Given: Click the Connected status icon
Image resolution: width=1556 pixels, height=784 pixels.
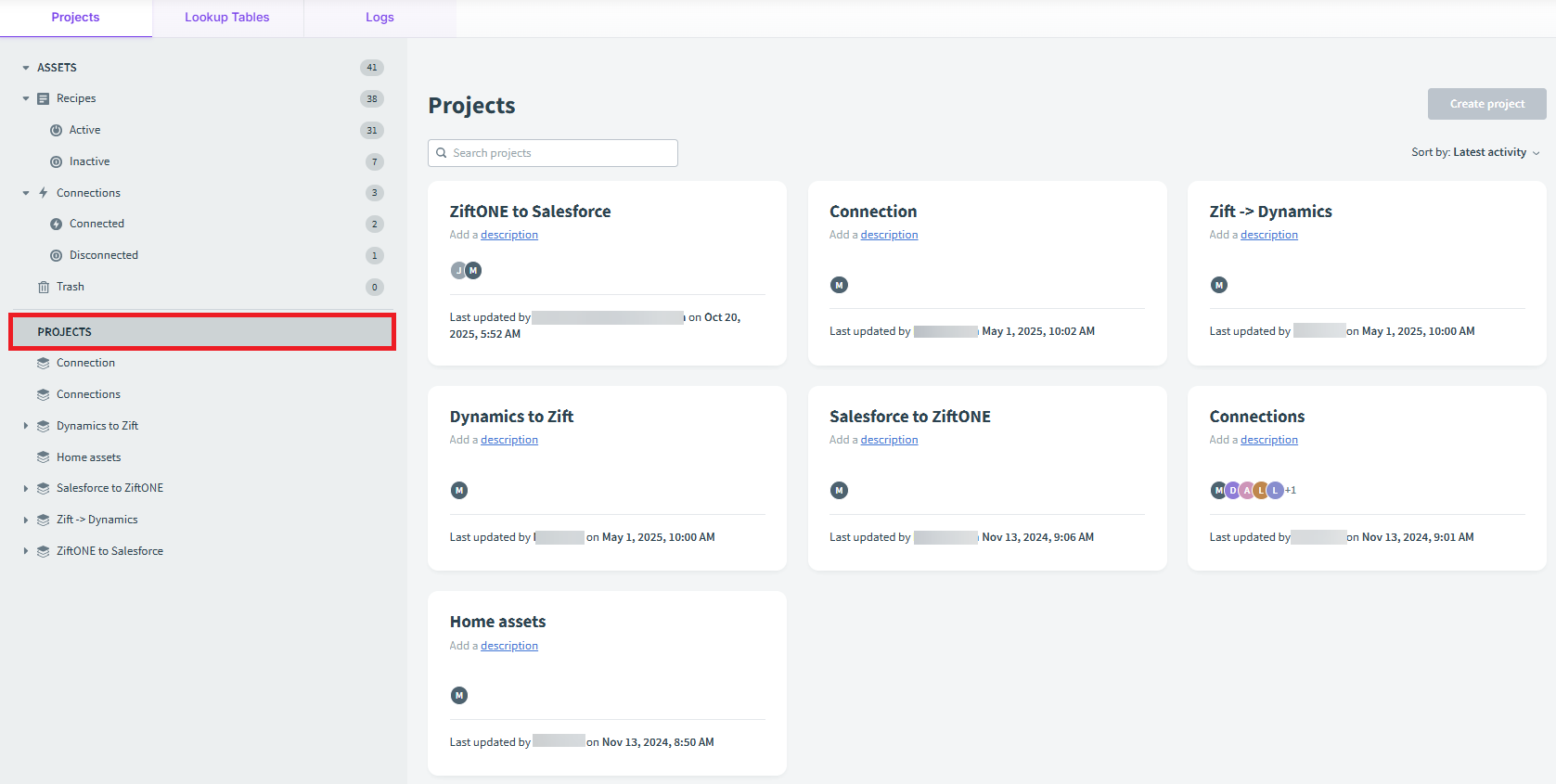Looking at the screenshot, I should pyautogui.click(x=57, y=224).
